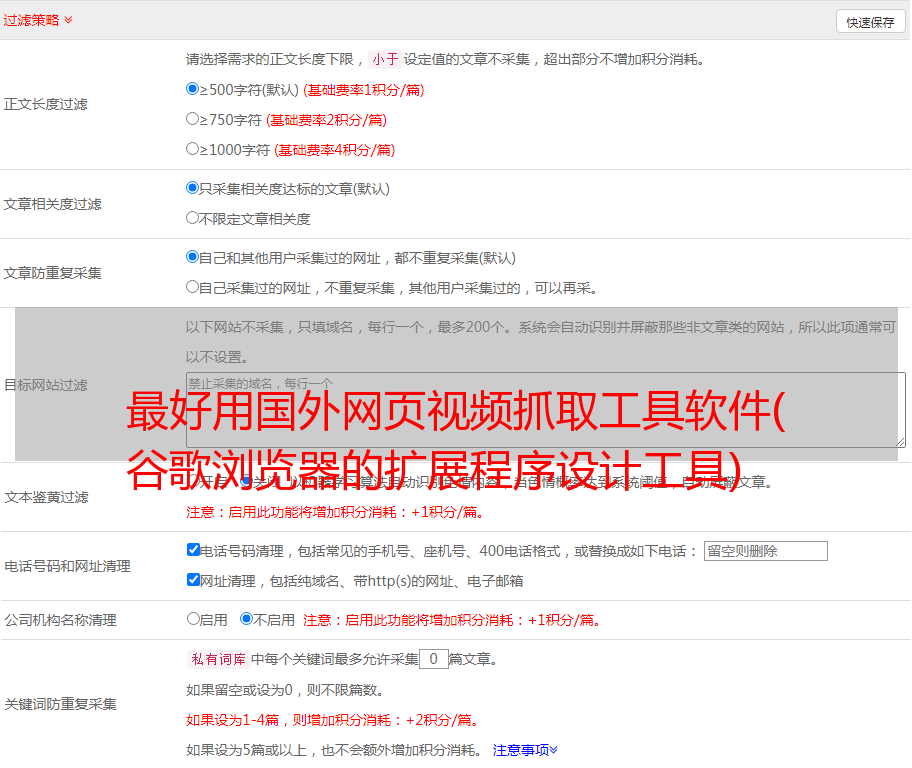Click the red (基础费率2积分/篇) note
The width and height of the screenshot is (912, 768).
coord(326,120)
